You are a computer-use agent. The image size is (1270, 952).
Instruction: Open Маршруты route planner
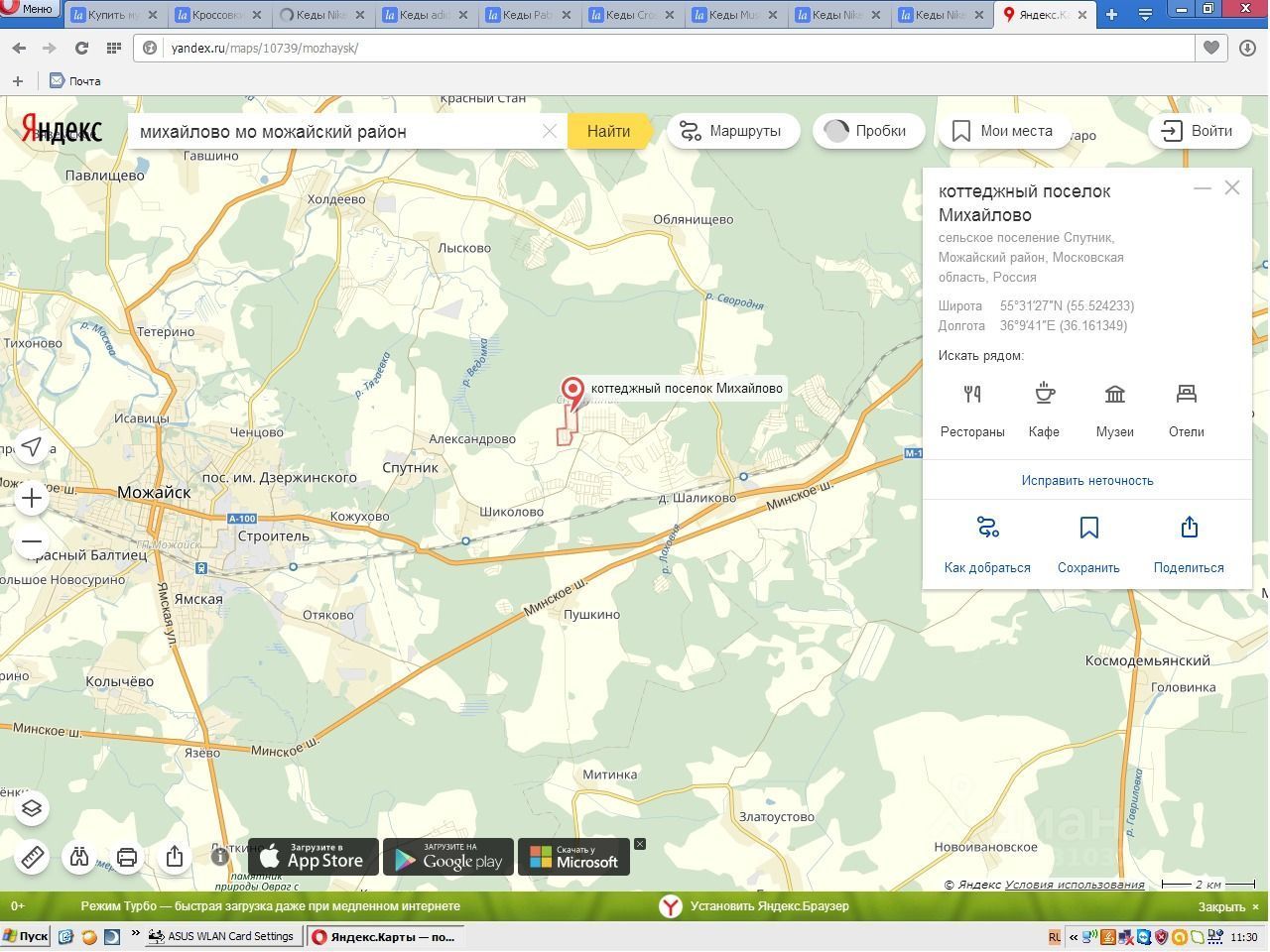tap(732, 131)
